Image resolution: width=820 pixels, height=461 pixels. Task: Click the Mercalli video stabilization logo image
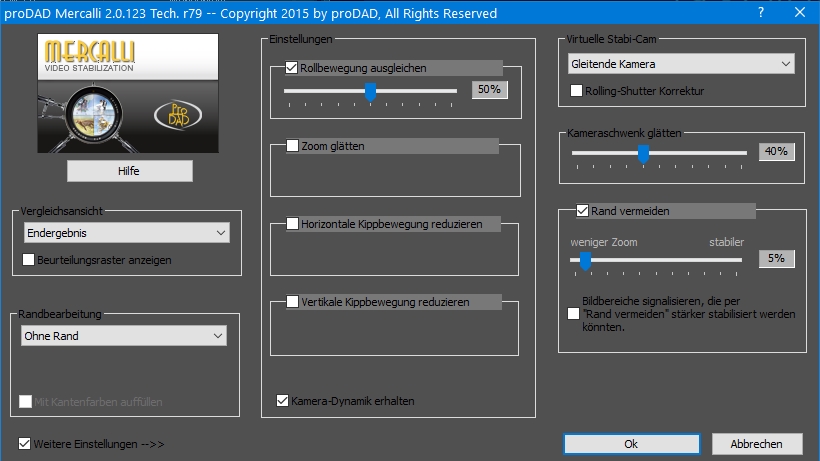(128, 94)
